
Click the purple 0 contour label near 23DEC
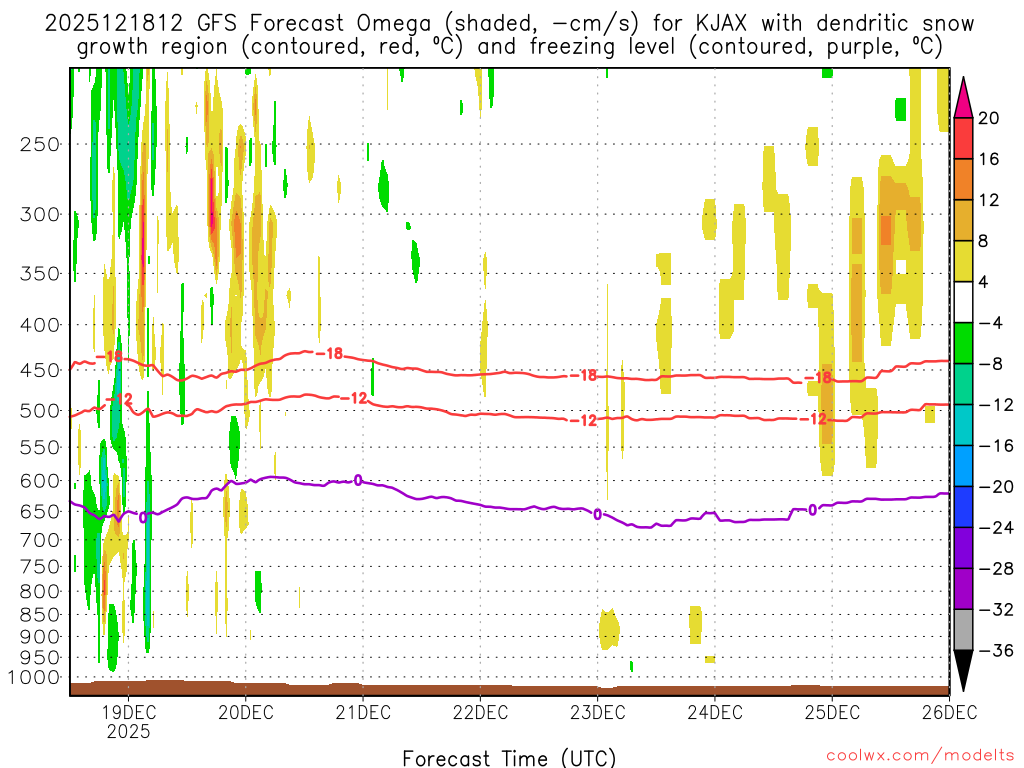pyautogui.click(x=597, y=515)
